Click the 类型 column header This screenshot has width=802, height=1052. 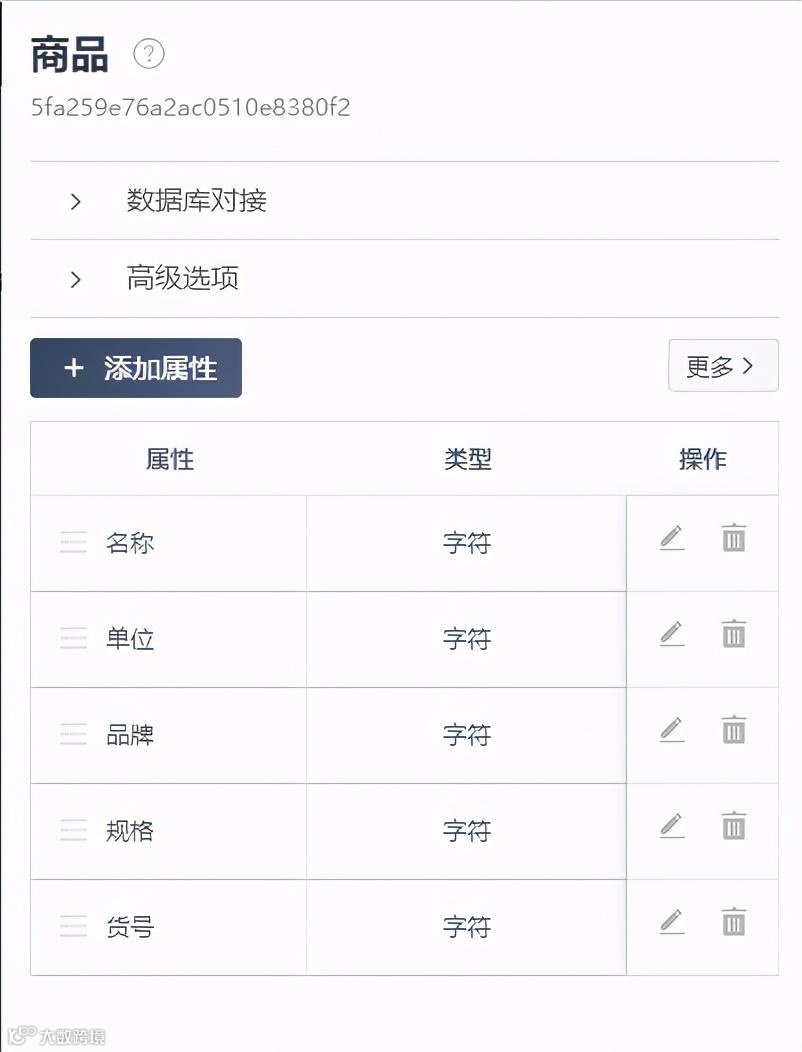point(467,459)
